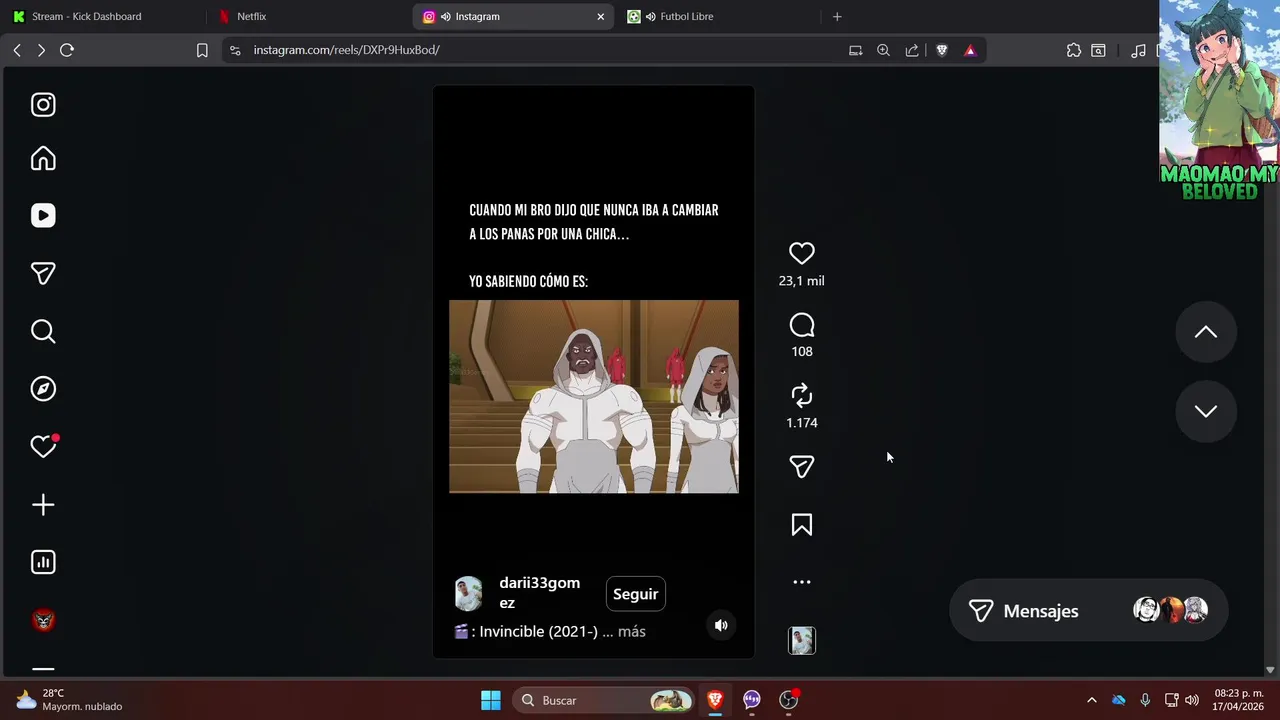Screen dimensions: 1280x720
Task: Open Brave browser from taskbar
Action: (715, 700)
